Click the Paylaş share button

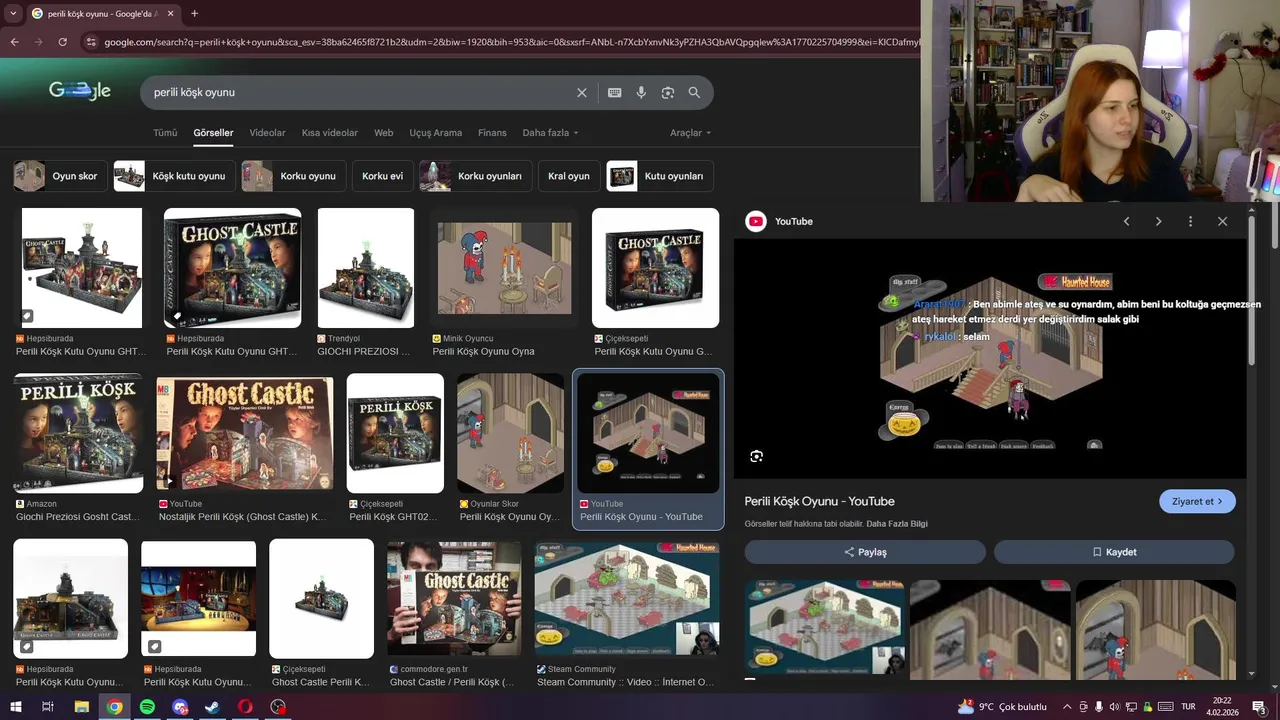[865, 552]
